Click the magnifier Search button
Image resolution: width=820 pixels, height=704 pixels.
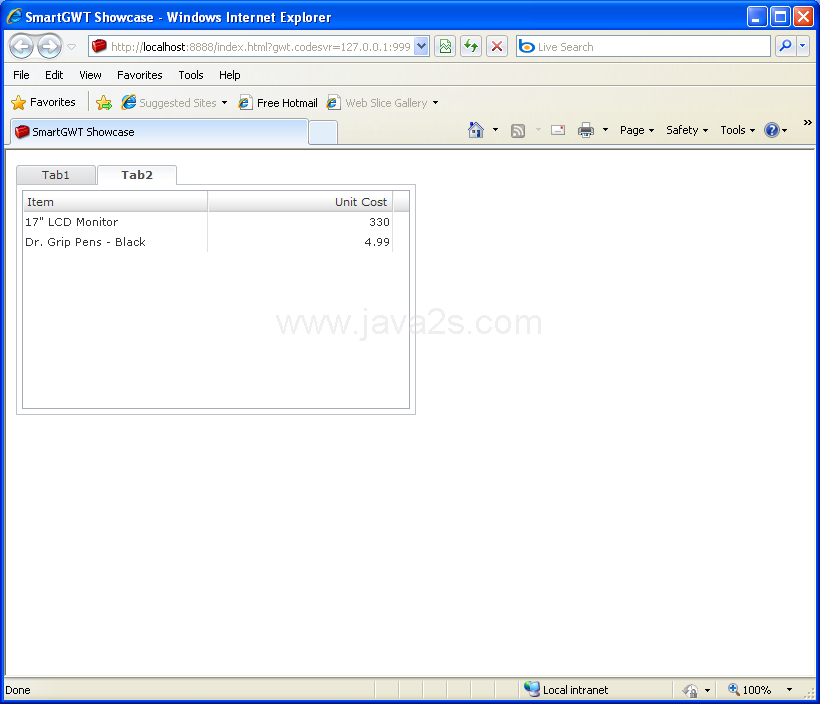coord(785,47)
